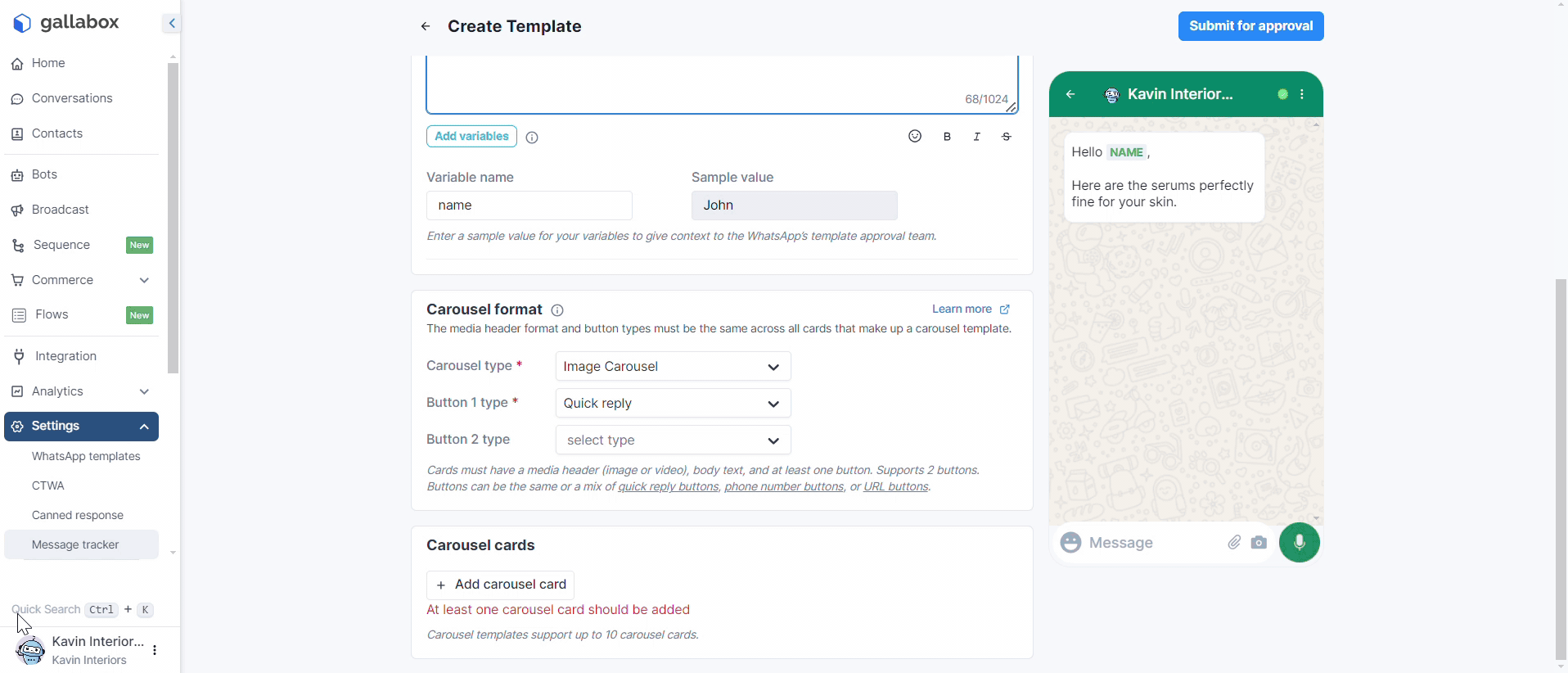This screenshot has width=1568, height=673.
Task: Open account options next to Kavin Interiors
Action: tap(155, 650)
